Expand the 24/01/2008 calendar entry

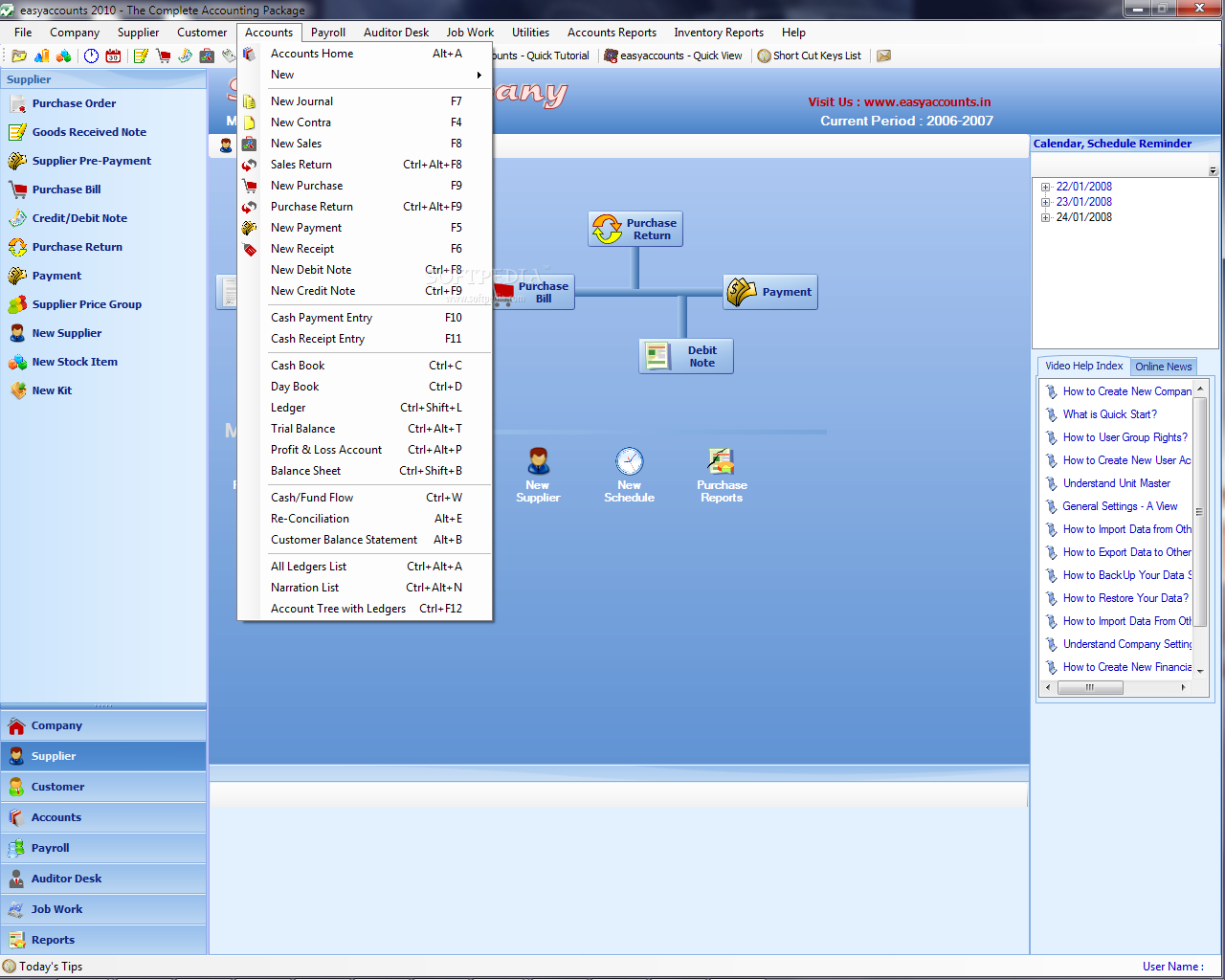coord(1046,218)
